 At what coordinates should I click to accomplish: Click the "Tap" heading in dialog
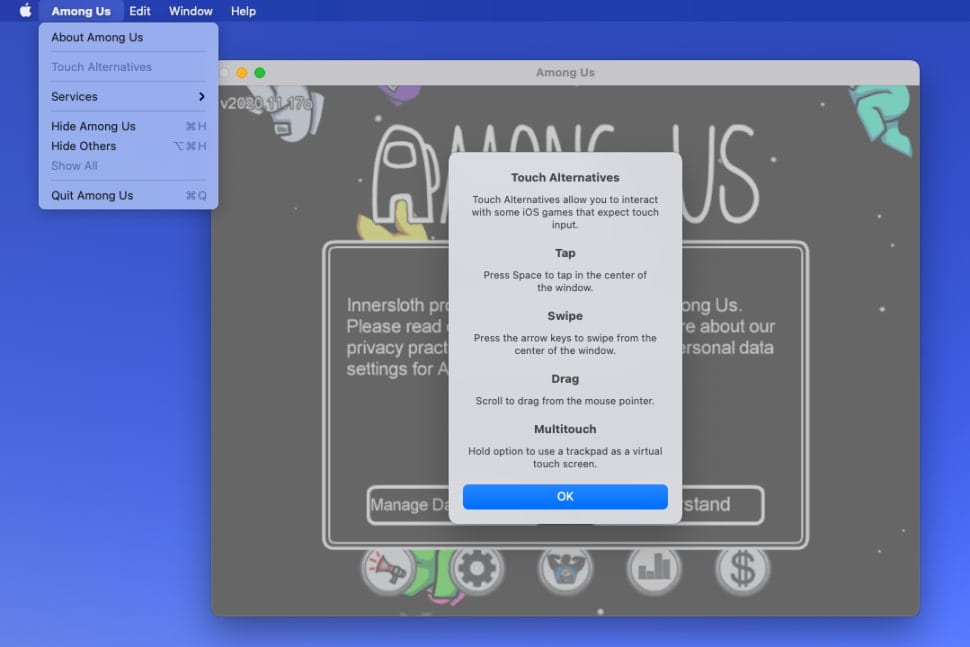565,253
